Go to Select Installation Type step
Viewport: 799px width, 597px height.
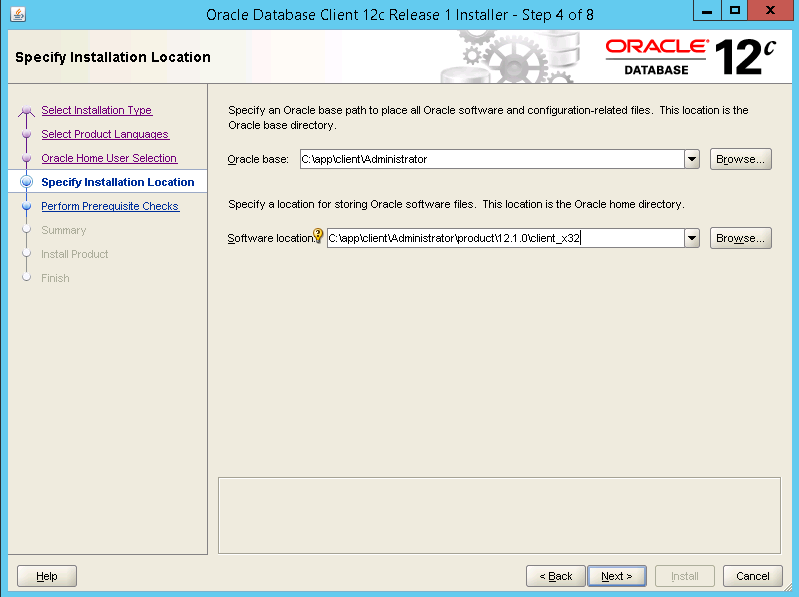coord(97,110)
